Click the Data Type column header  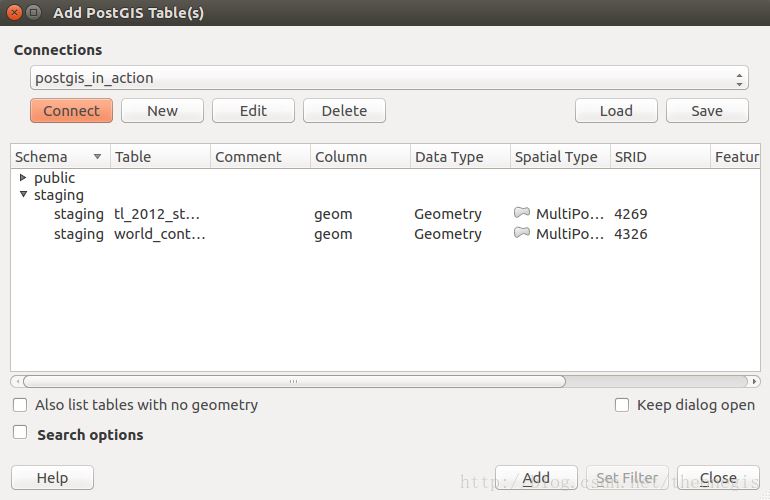(x=461, y=157)
